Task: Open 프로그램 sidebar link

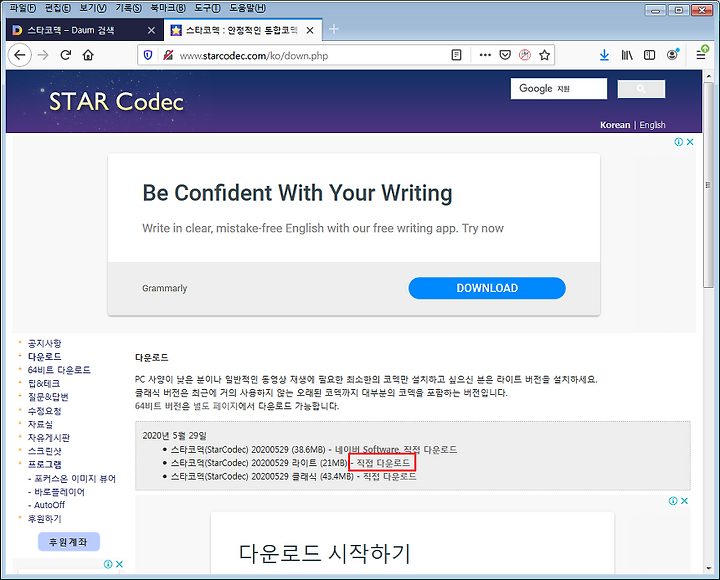Action: [44, 464]
